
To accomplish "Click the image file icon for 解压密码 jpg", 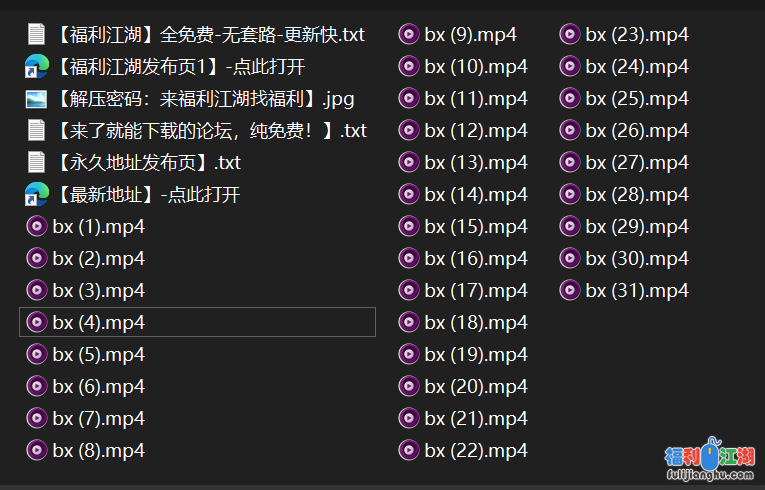I will click(x=36, y=99).
